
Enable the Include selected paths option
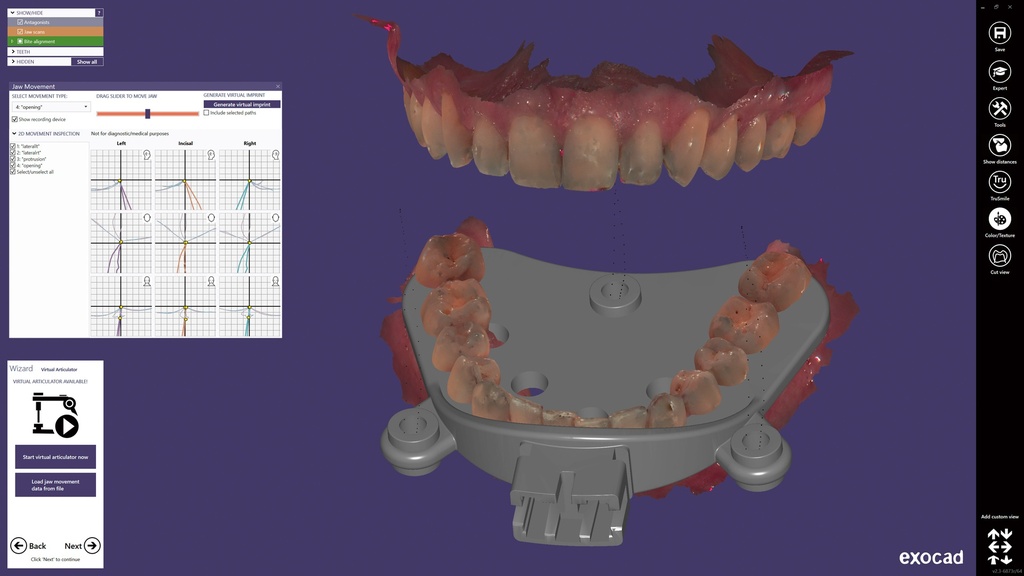[206, 112]
